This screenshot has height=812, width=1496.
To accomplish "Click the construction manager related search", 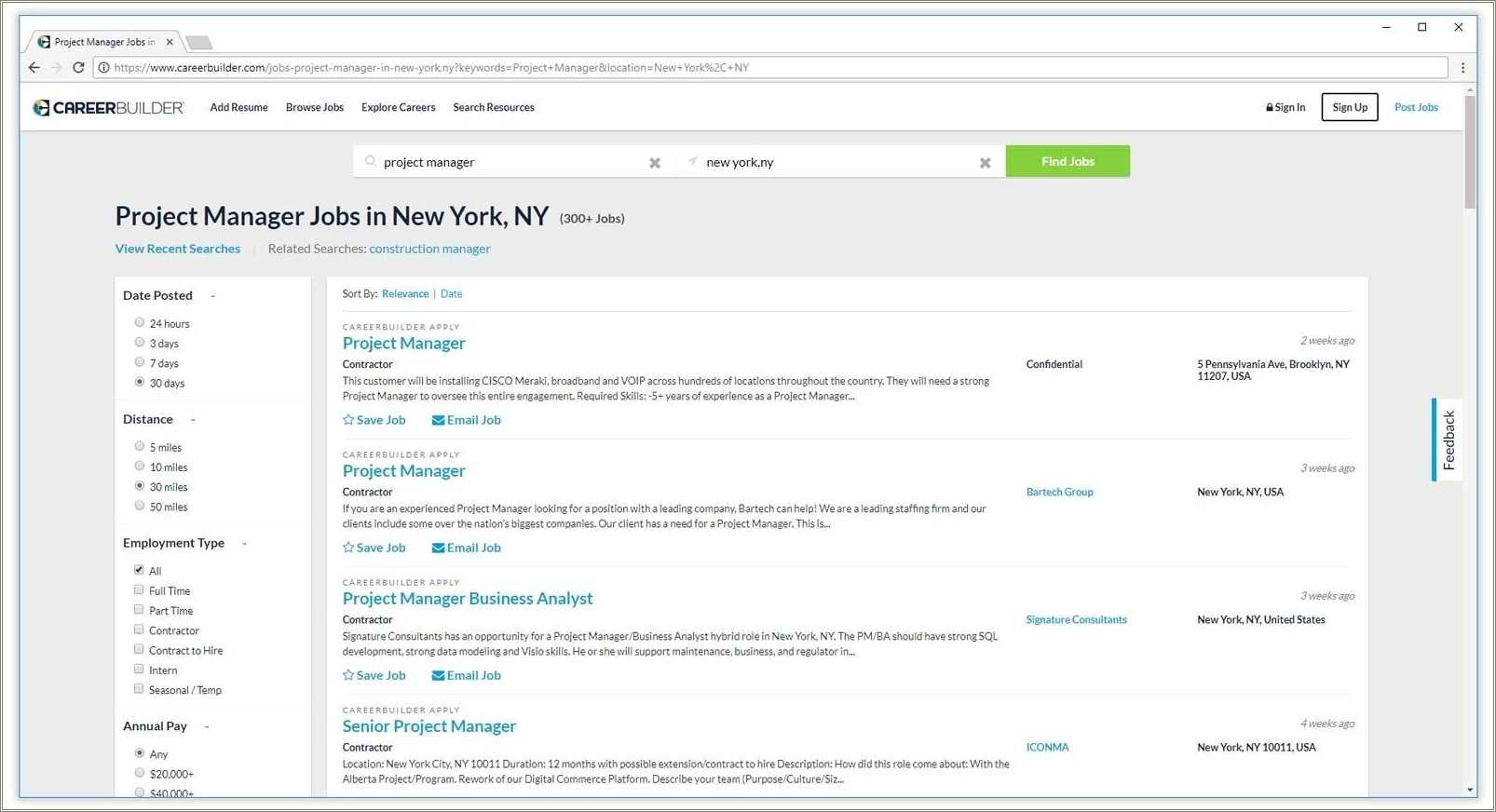I will [x=429, y=249].
